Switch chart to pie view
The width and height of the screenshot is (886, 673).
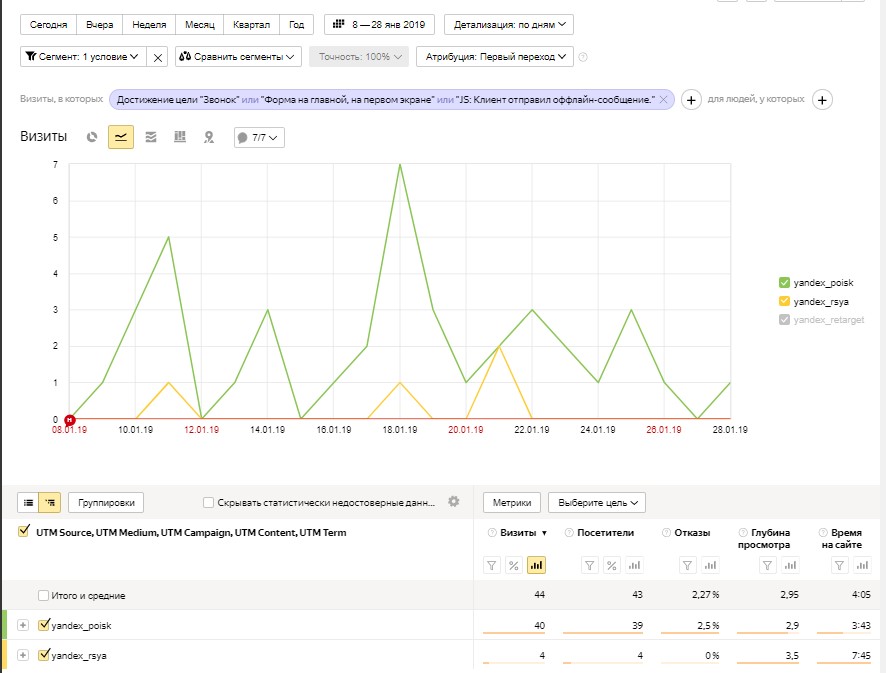pos(92,137)
